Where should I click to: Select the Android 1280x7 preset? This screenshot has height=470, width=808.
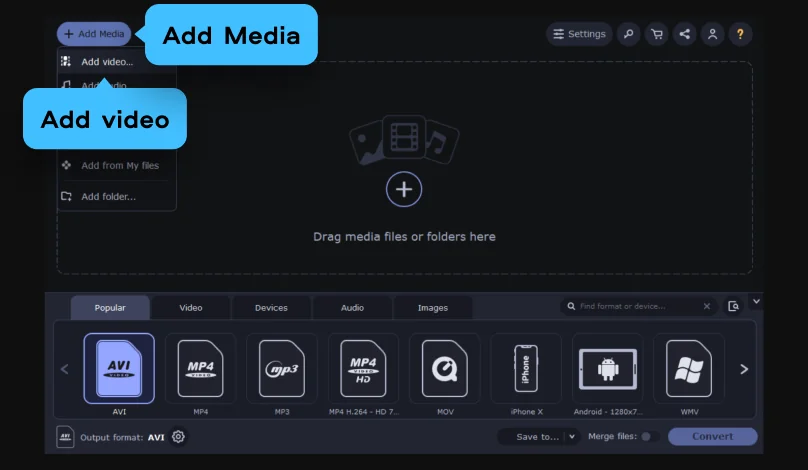pos(608,368)
